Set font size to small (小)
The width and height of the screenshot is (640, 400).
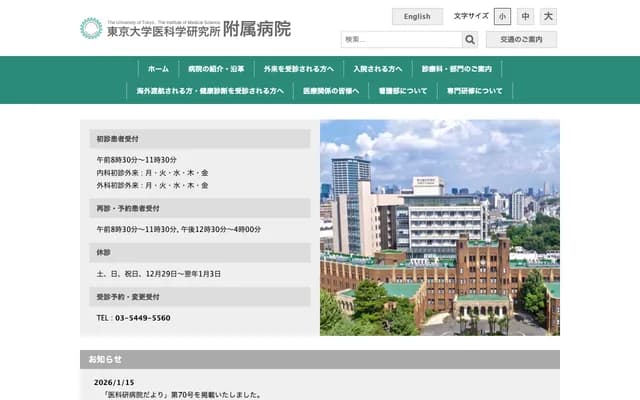(x=502, y=17)
